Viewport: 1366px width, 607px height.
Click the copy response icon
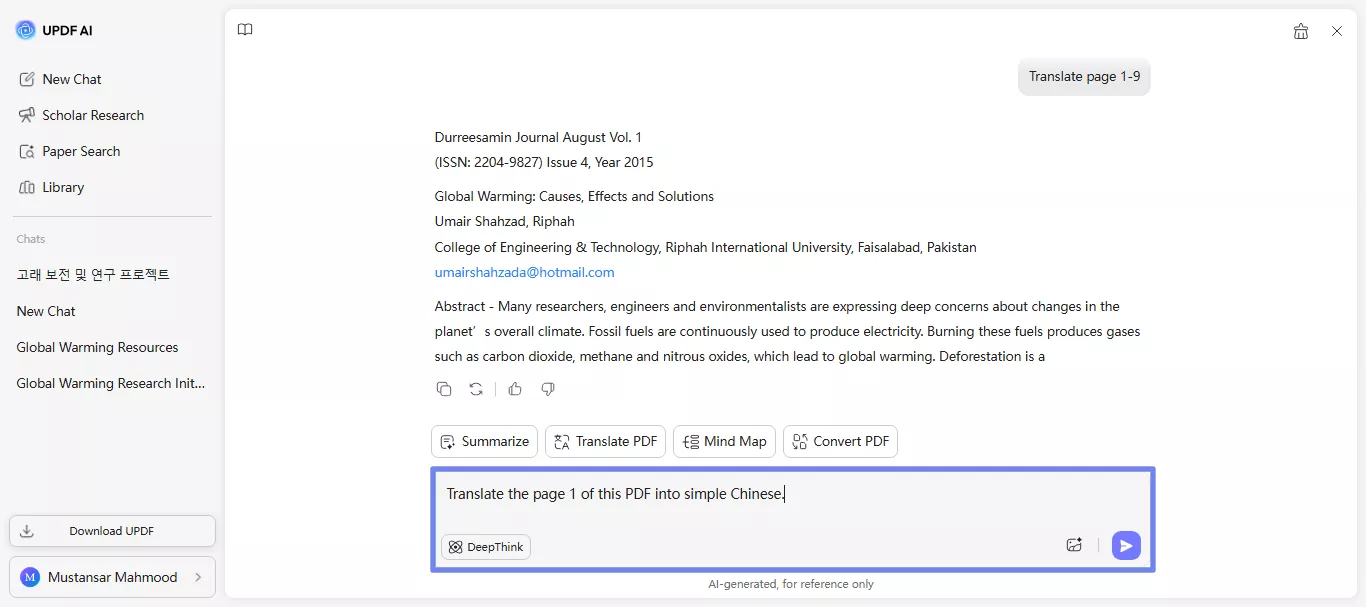444,389
